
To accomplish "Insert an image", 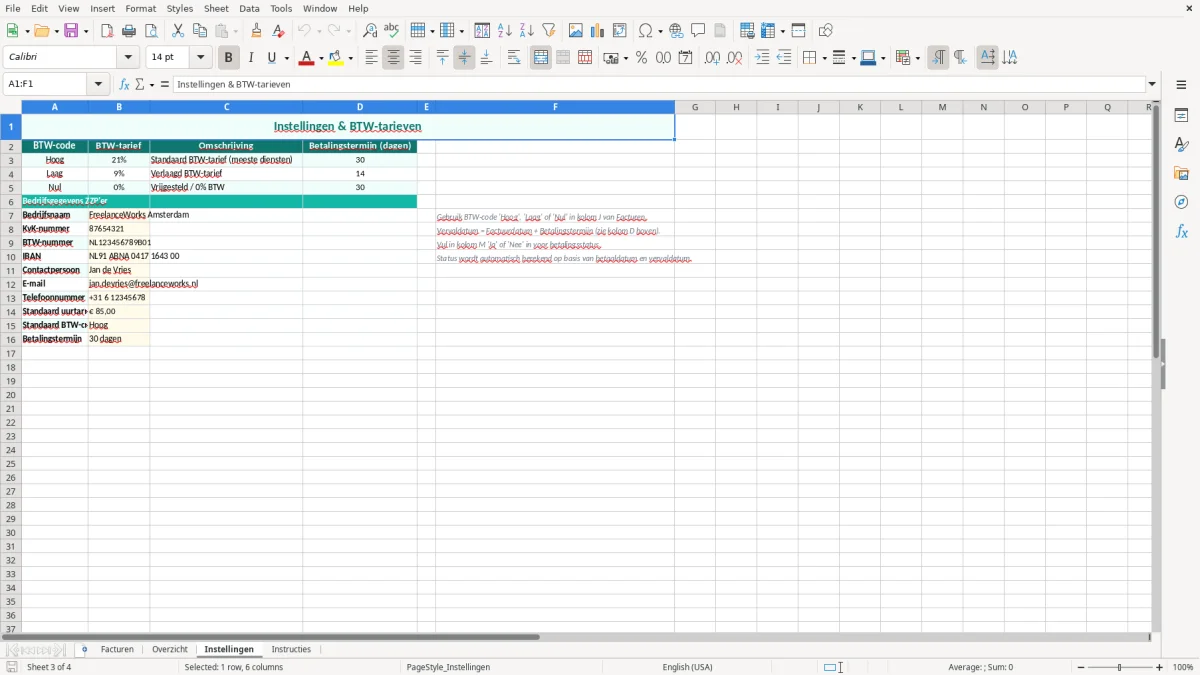I will point(576,31).
